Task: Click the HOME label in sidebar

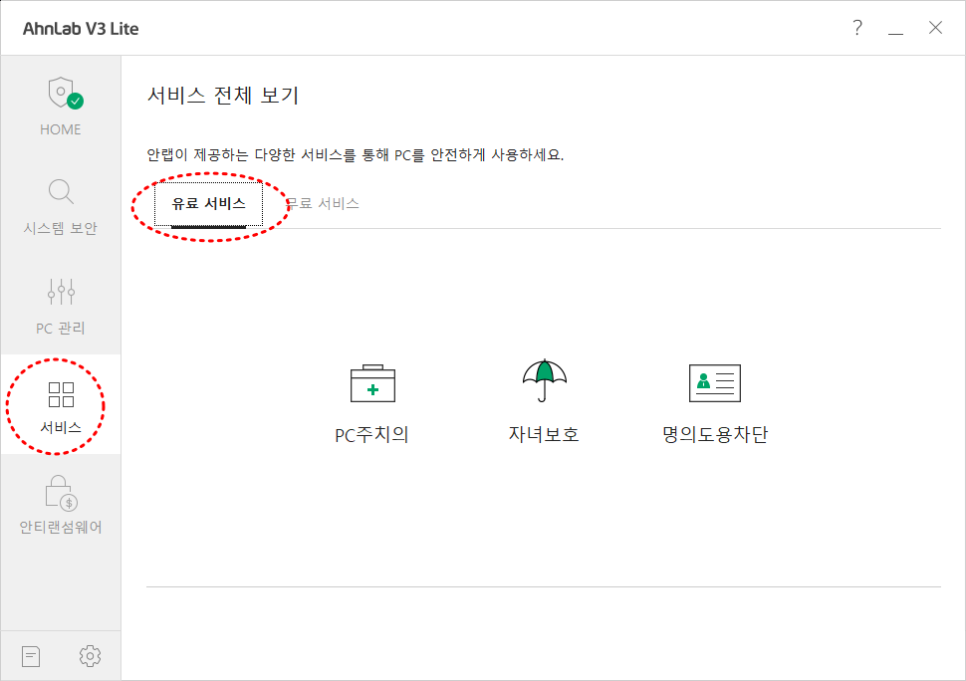Action: click(60, 129)
